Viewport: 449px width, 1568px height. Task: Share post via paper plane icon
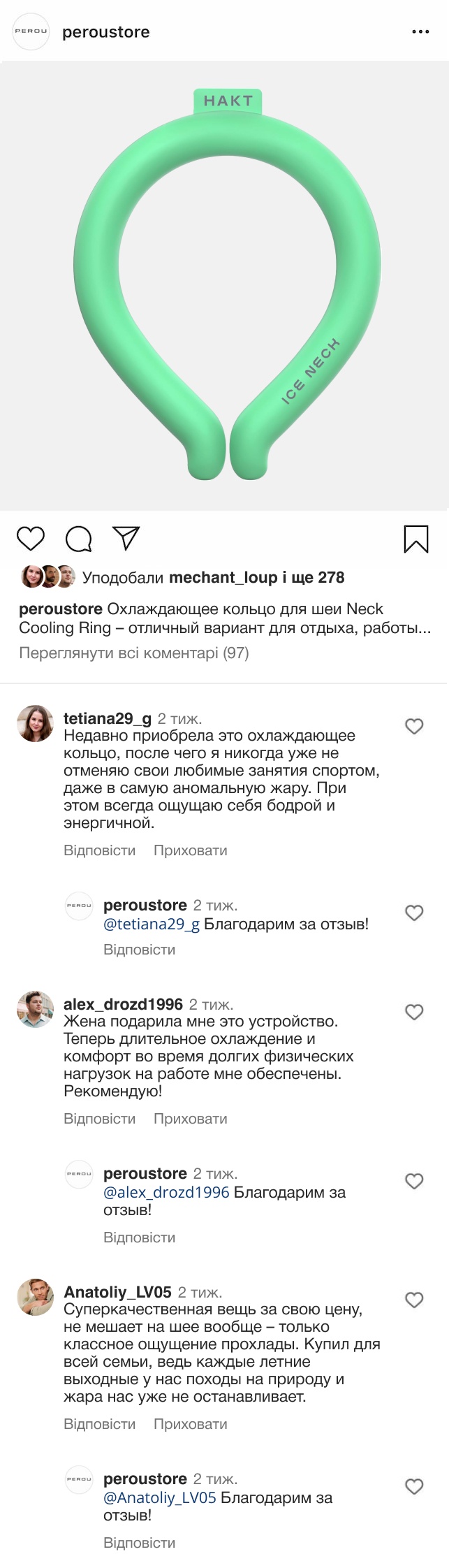click(x=126, y=538)
